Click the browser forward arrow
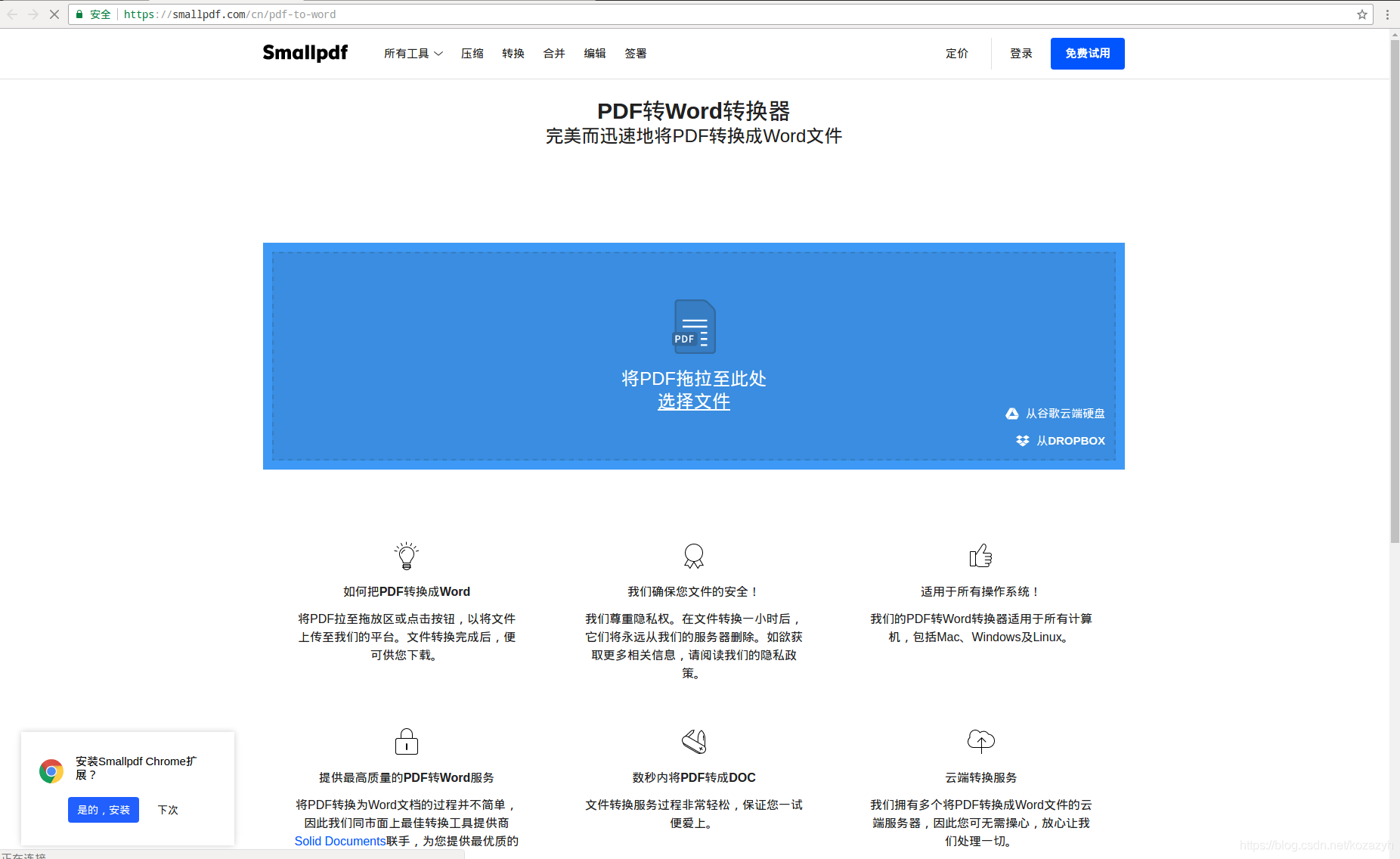Screen dimensions: 1400x859 33,14
